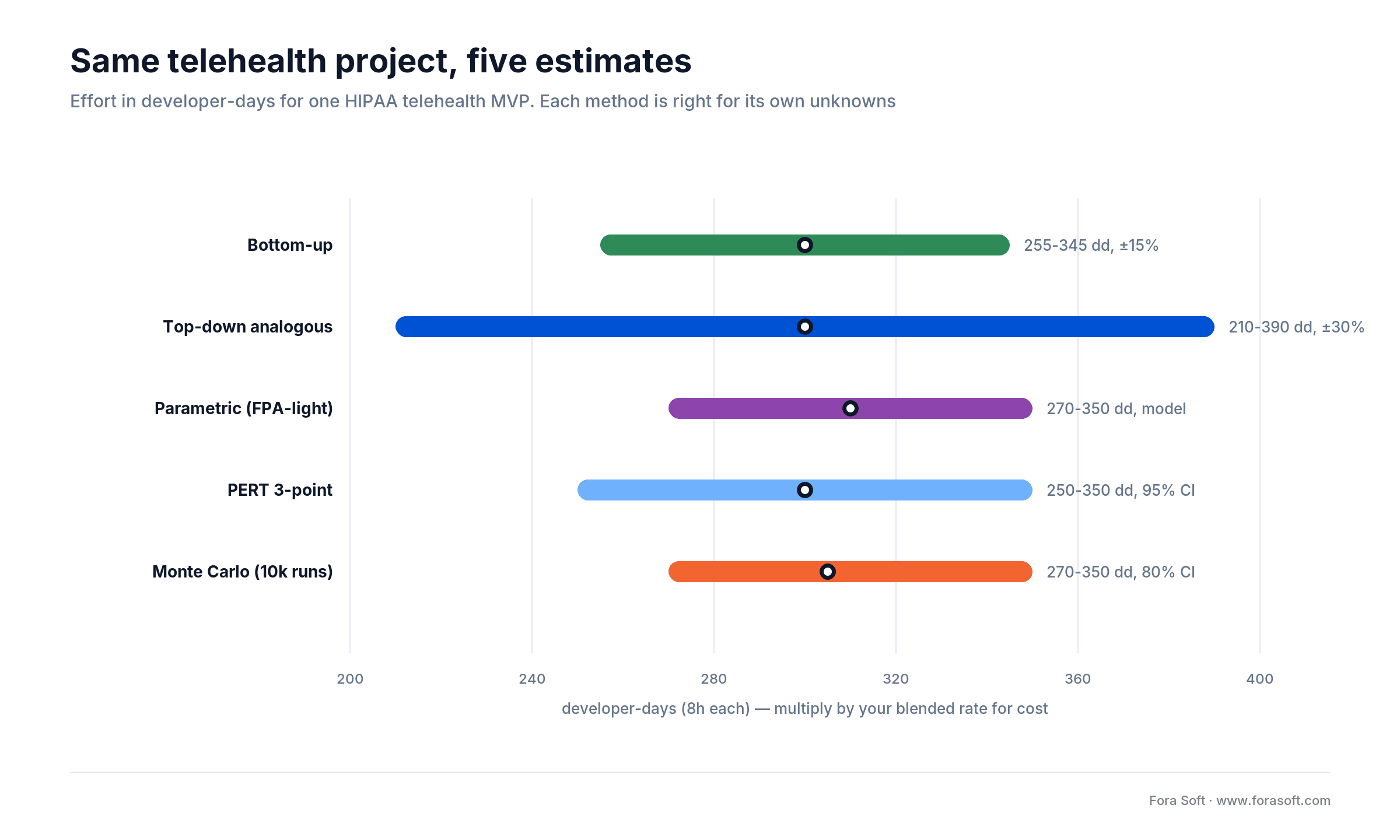Click the green Bottom-up range bar

(805, 245)
